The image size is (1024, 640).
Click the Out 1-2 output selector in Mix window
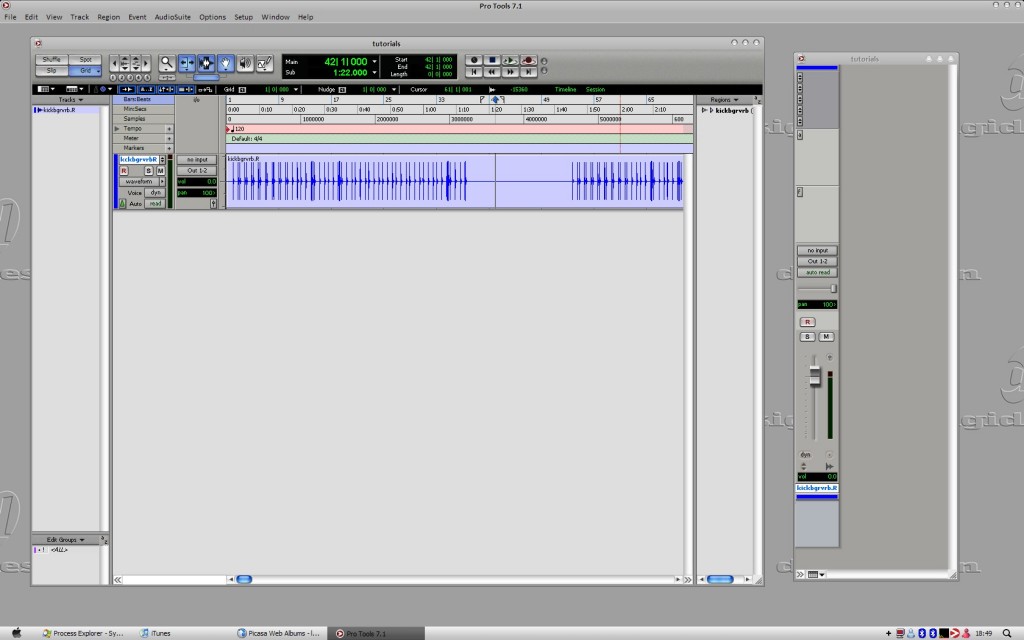click(817, 261)
